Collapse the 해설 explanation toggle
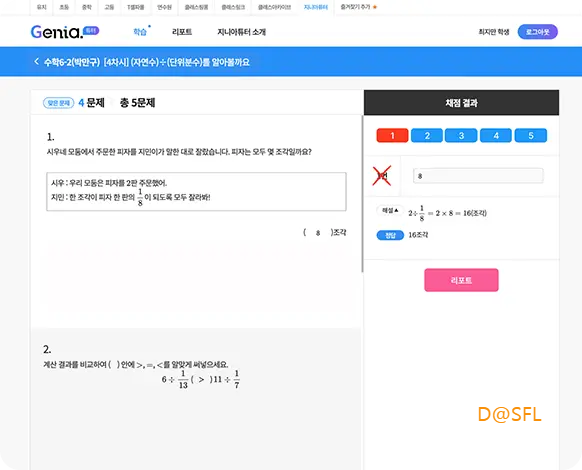This screenshot has width=582, height=470. point(390,210)
